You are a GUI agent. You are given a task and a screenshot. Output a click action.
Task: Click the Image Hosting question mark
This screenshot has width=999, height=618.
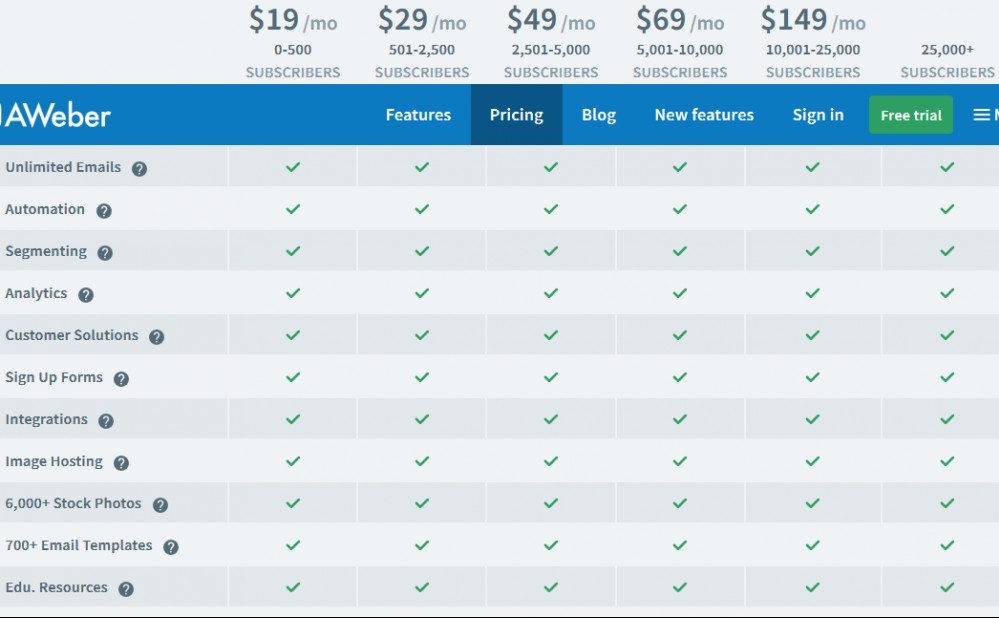coord(121,463)
